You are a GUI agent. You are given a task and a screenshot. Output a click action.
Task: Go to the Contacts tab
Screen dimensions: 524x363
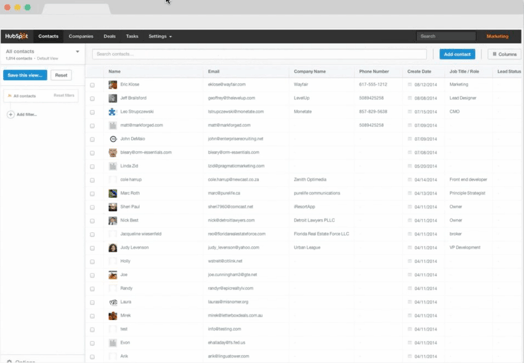pyautogui.click(x=48, y=36)
